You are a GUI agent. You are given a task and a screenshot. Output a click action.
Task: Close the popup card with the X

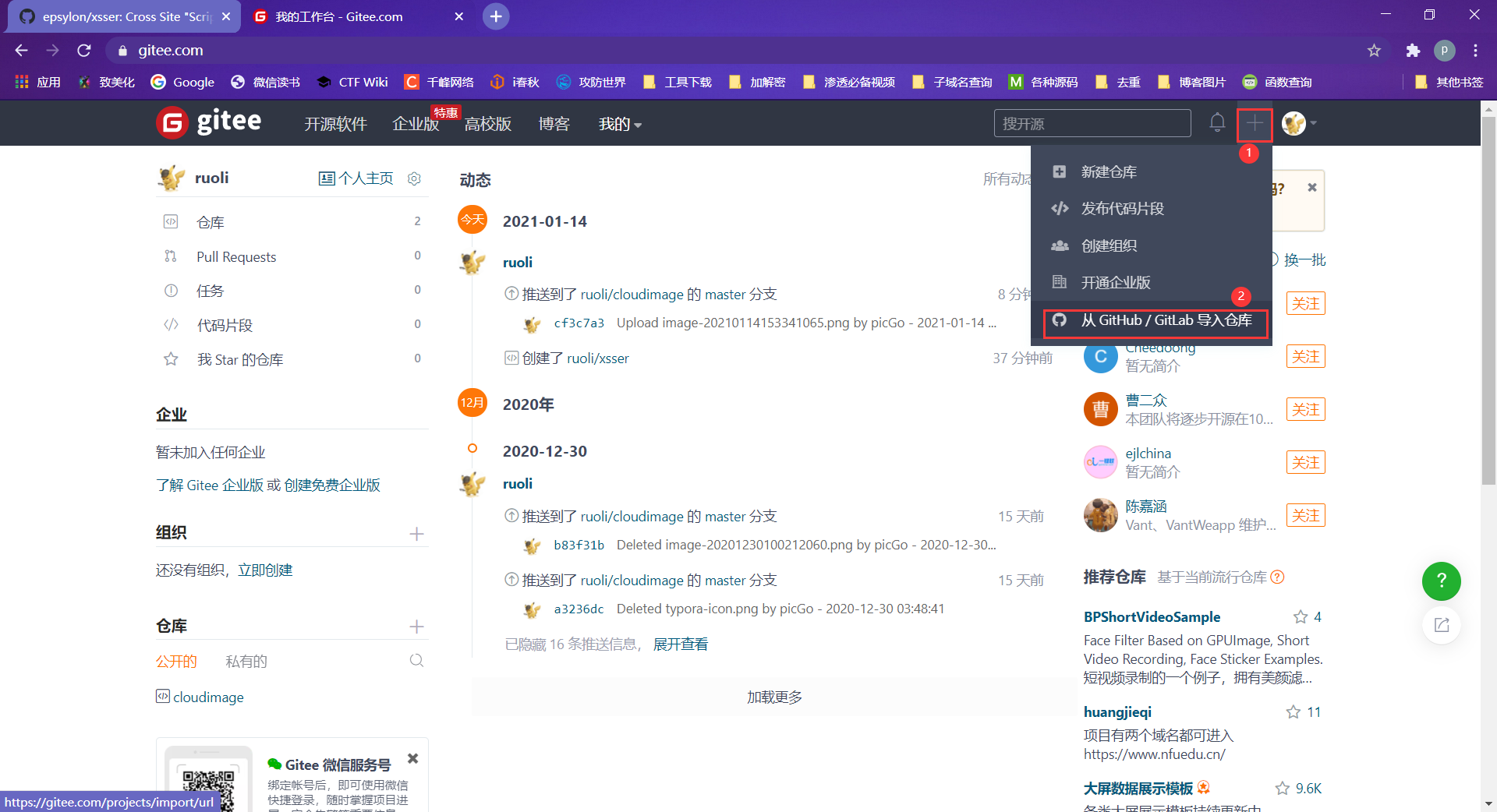(x=1312, y=188)
